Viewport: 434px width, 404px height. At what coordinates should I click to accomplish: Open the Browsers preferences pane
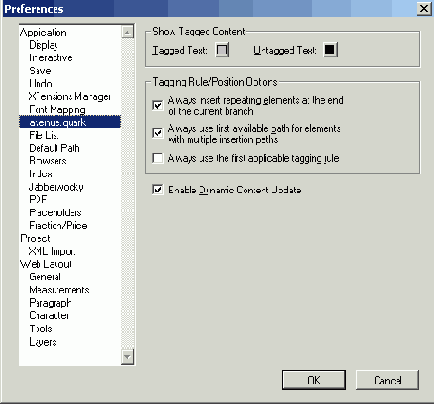coord(48,161)
